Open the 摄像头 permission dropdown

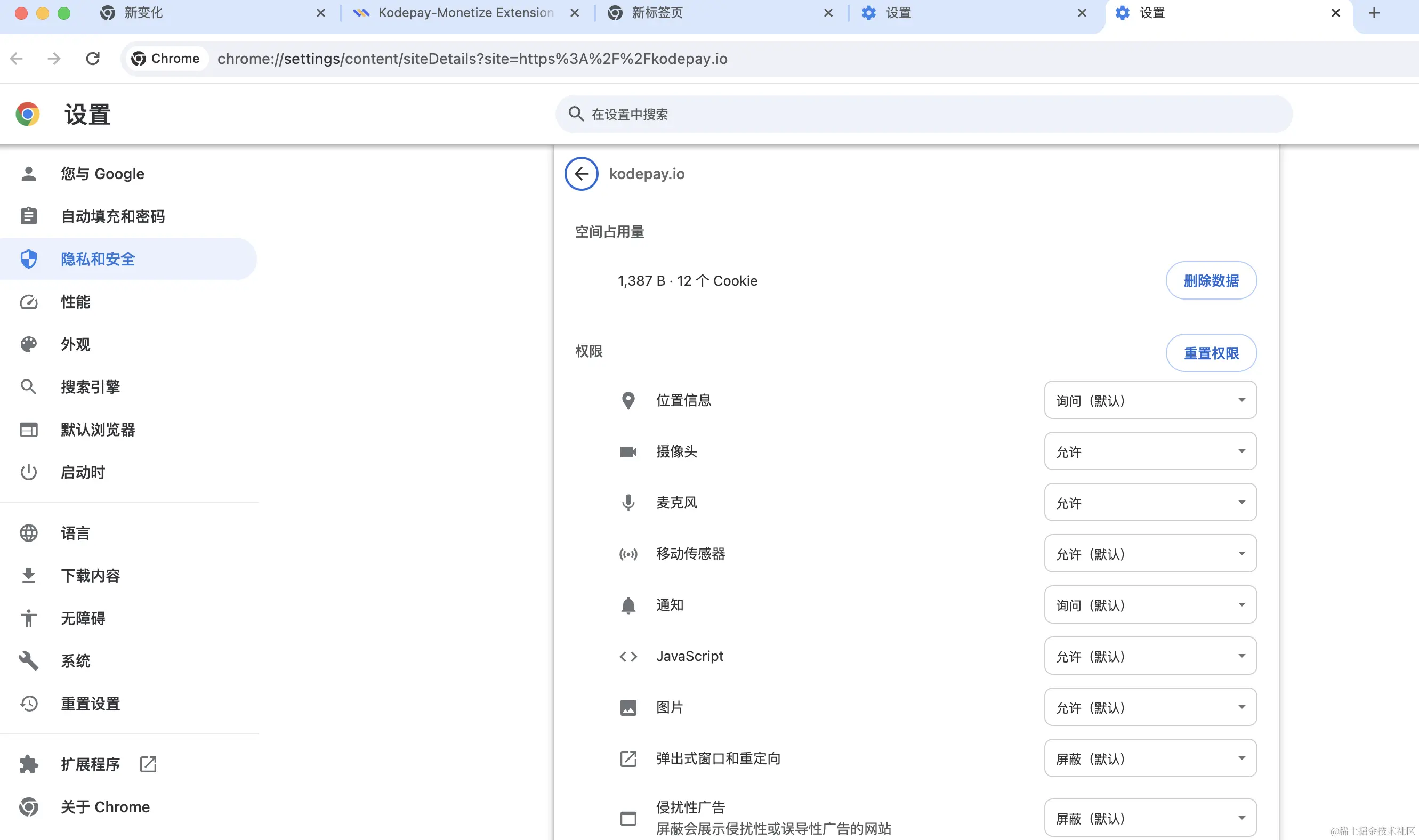click(x=1150, y=451)
